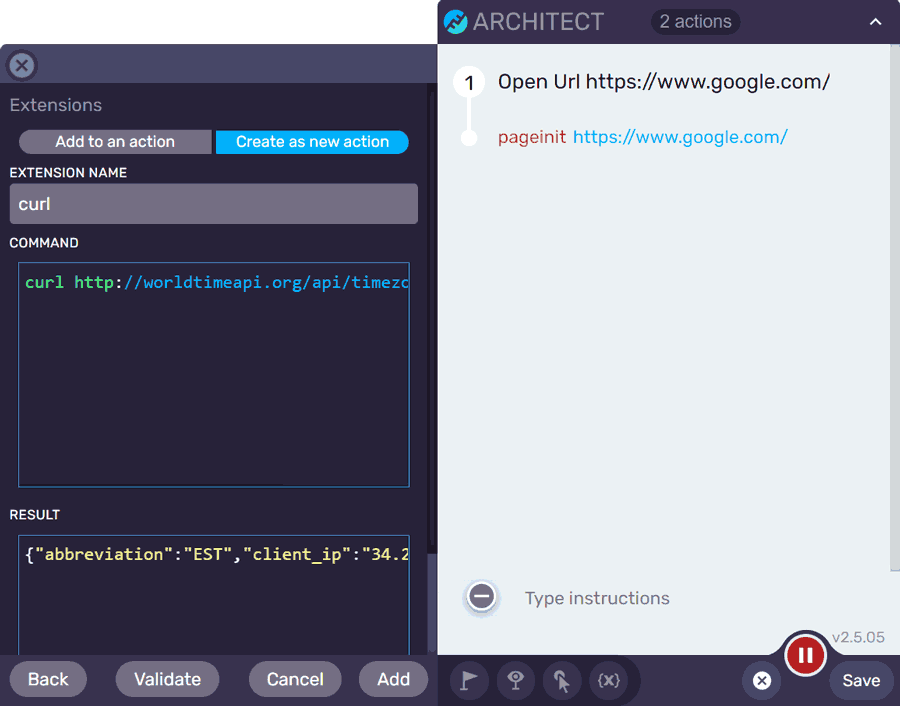Click the Extension Name field containing 'curl'
This screenshot has width=900, height=706.
[x=214, y=204]
